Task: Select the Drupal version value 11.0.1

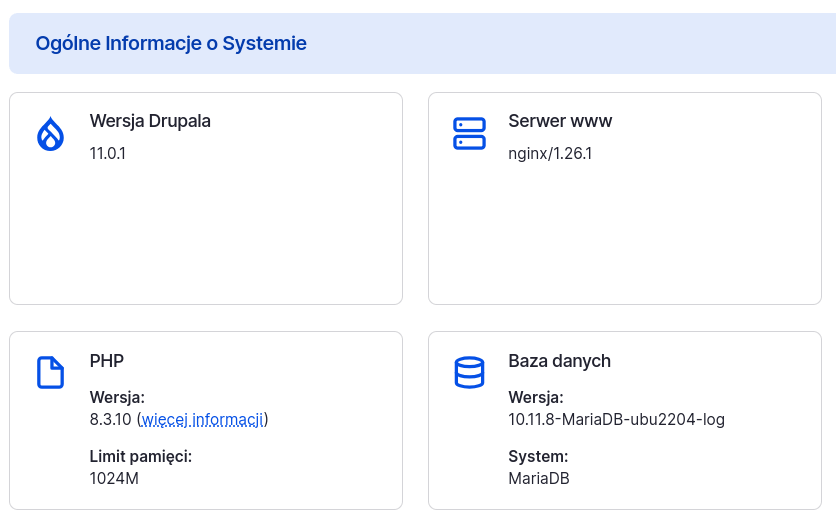Action: pyautogui.click(x=108, y=154)
